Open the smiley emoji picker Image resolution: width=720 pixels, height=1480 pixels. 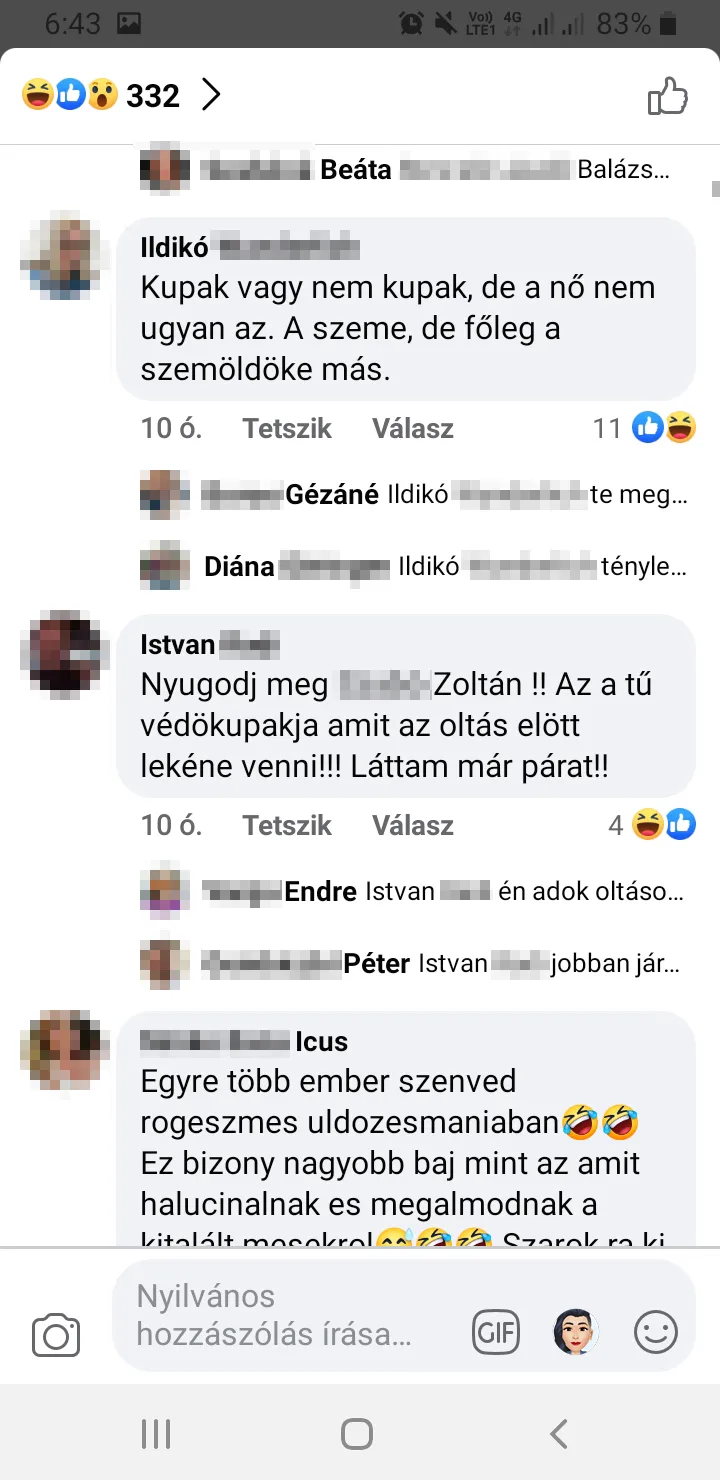click(656, 1332)
